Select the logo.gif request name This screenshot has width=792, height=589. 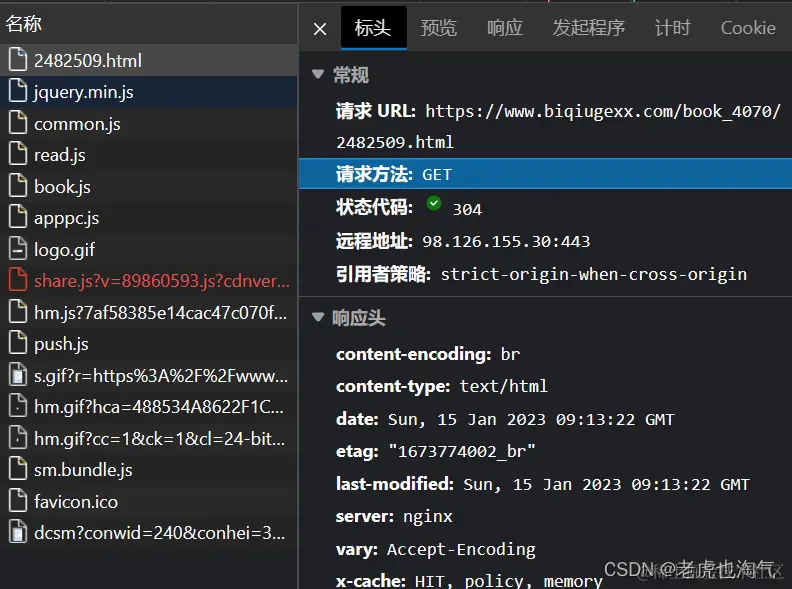click(65, 250)
